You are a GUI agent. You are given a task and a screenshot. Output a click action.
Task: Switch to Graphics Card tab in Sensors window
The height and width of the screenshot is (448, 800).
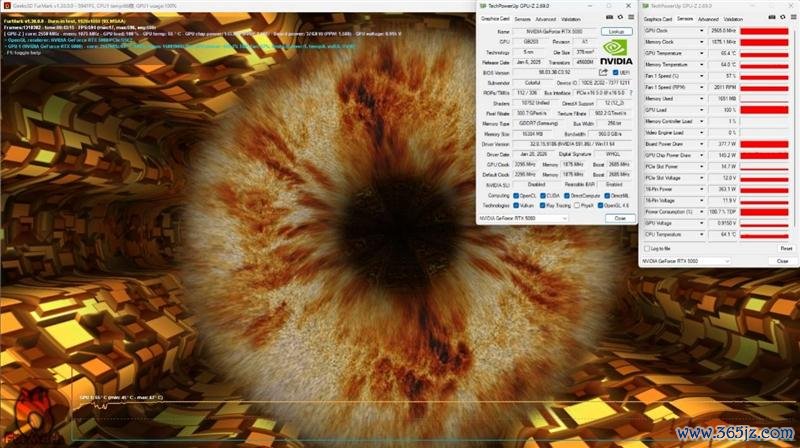658,19
